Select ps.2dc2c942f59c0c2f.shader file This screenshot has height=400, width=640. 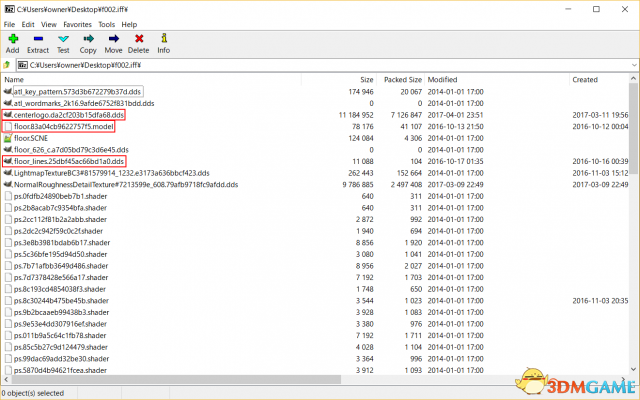click(x=58, y=231)
